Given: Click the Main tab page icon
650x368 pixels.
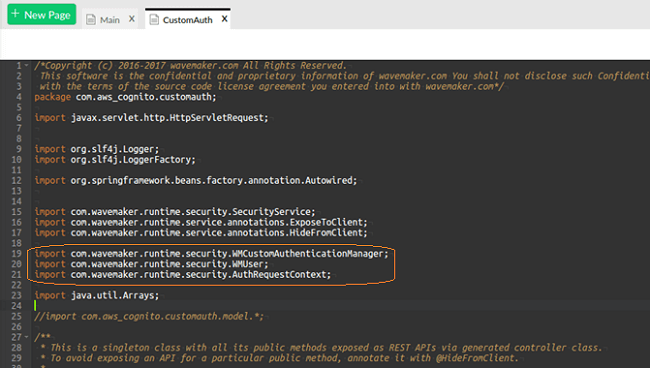Looking at the screenshot, I should point(91,19).
